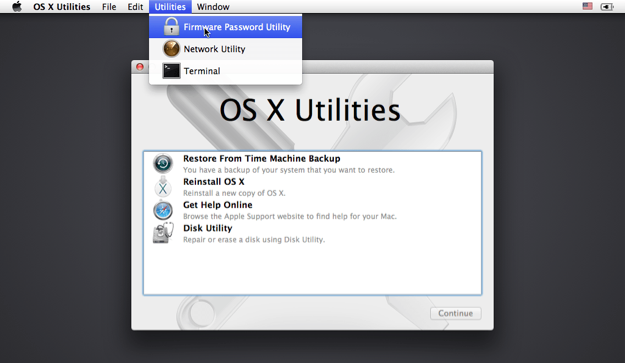Click the Continue button

coord(456,313)
